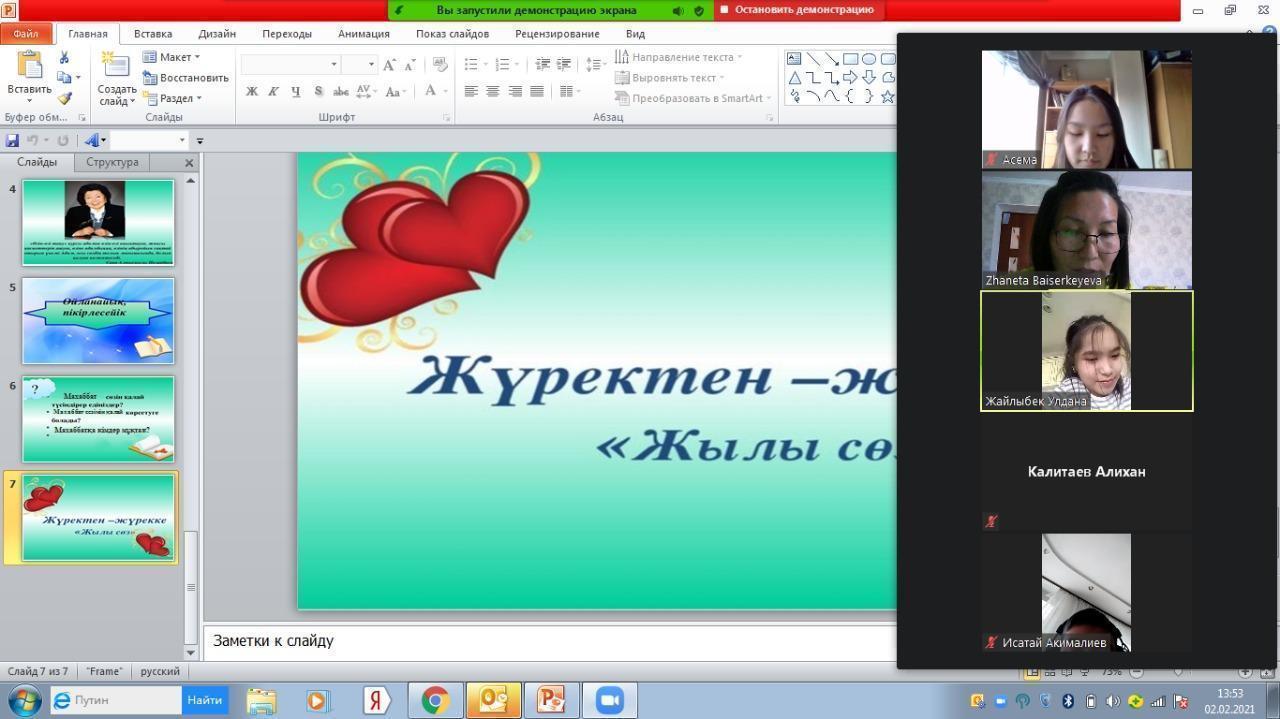Open the font name combo box
The image size is (1280, 719).
click(x=290, y=64)
